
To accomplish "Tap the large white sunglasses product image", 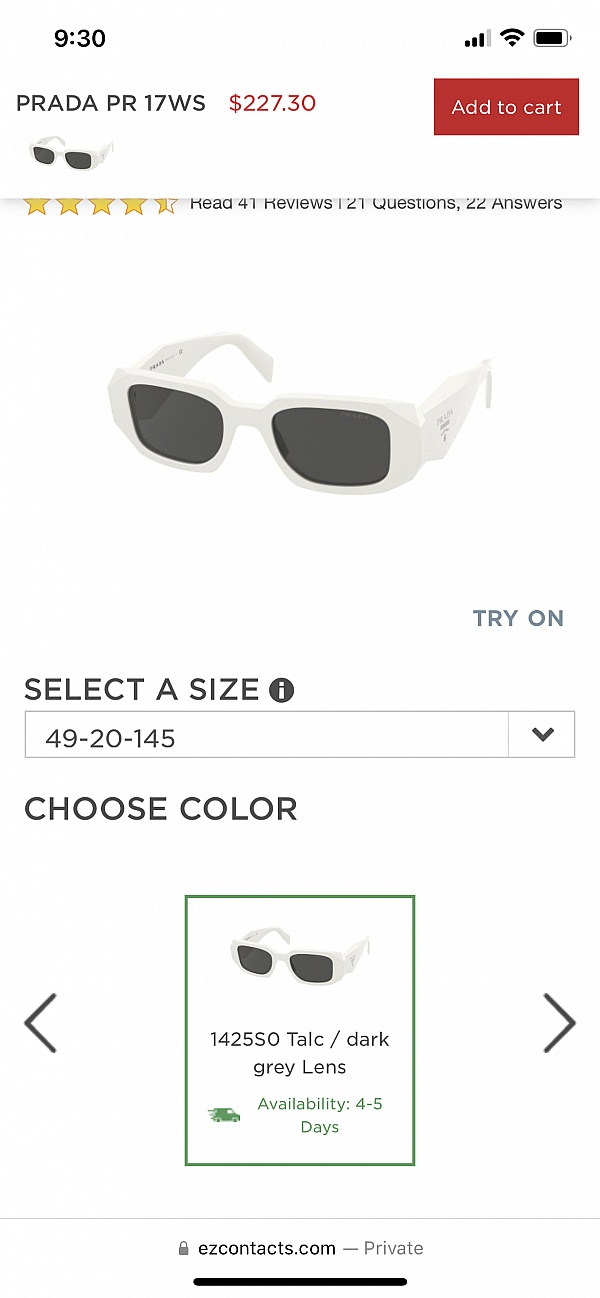I will (300, 411).
